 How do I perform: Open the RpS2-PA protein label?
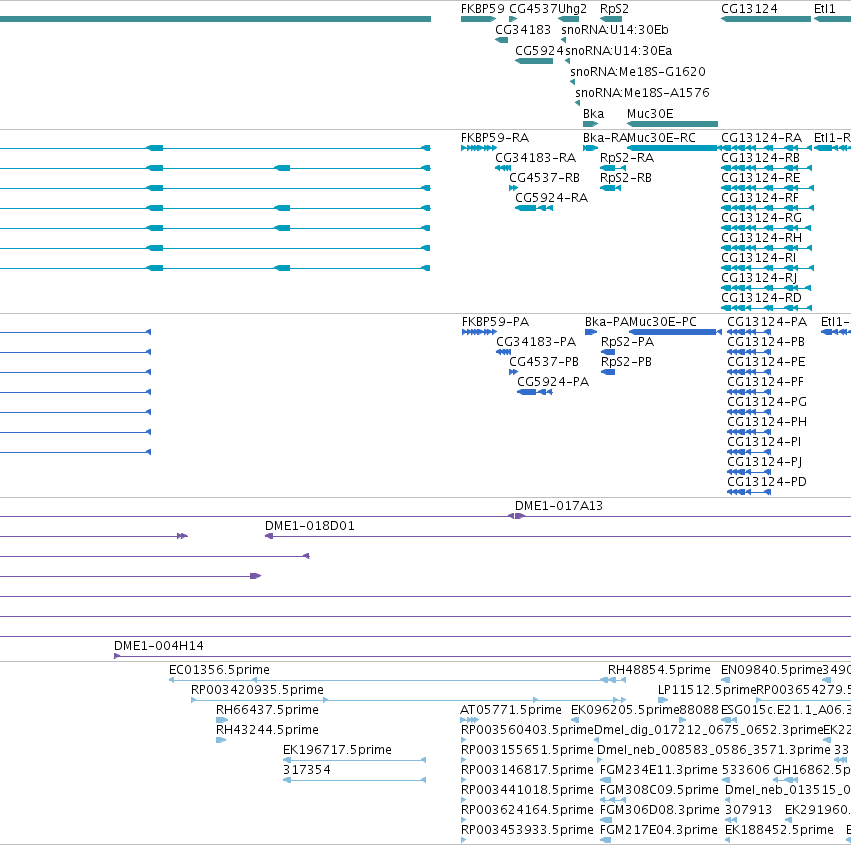click(627, 342)
